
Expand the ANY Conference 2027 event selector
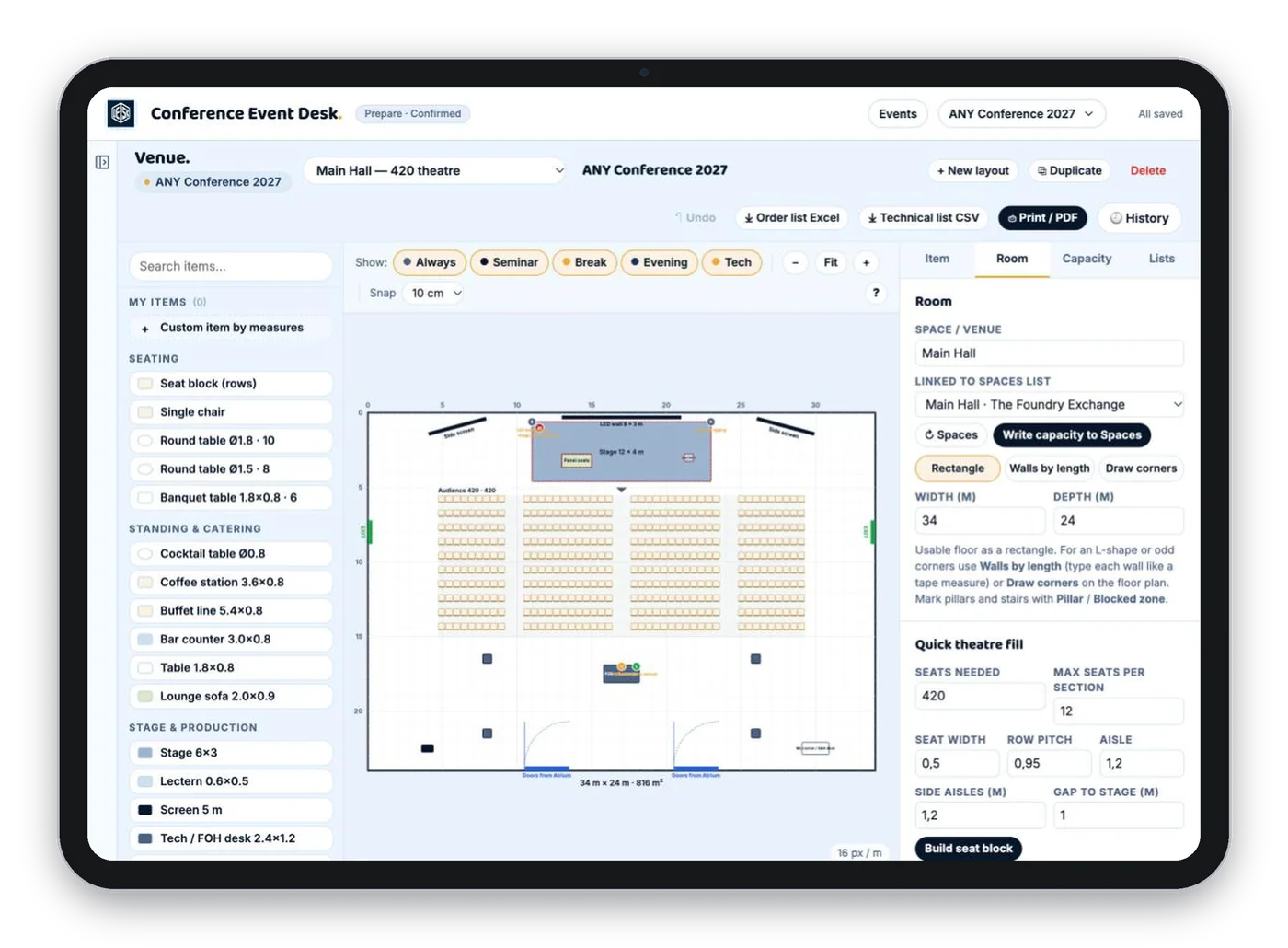[1021, 114]
